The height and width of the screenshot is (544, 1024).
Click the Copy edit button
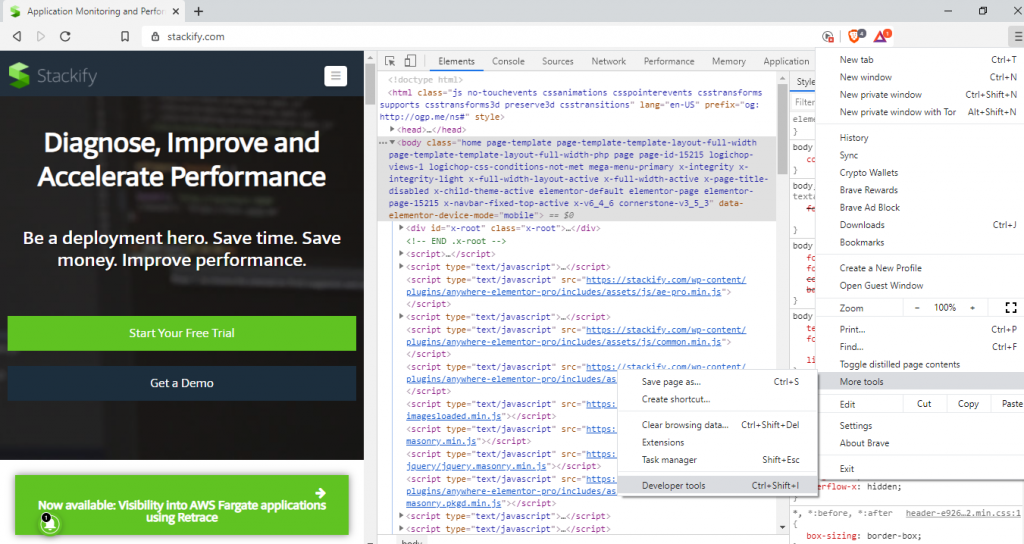(x=968, y=404)
